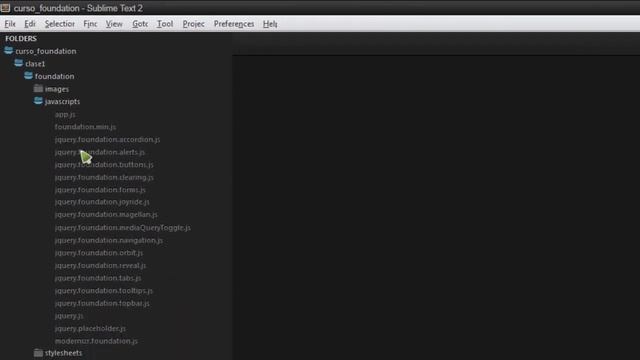Open jquery.foundation.clearing.js file

coord(104,178)
